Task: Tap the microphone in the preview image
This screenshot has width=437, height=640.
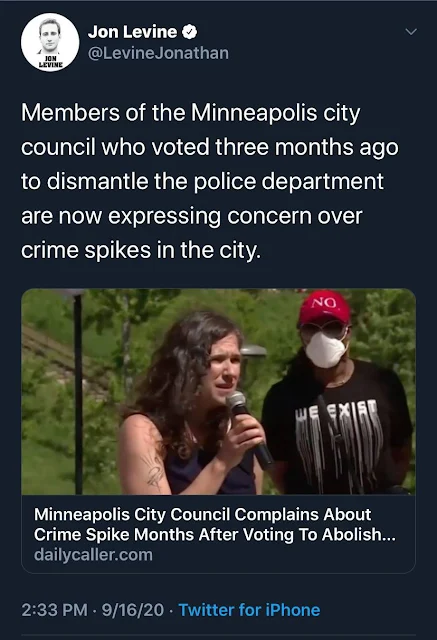Action: pyautogui.click(x=249, y=429)
